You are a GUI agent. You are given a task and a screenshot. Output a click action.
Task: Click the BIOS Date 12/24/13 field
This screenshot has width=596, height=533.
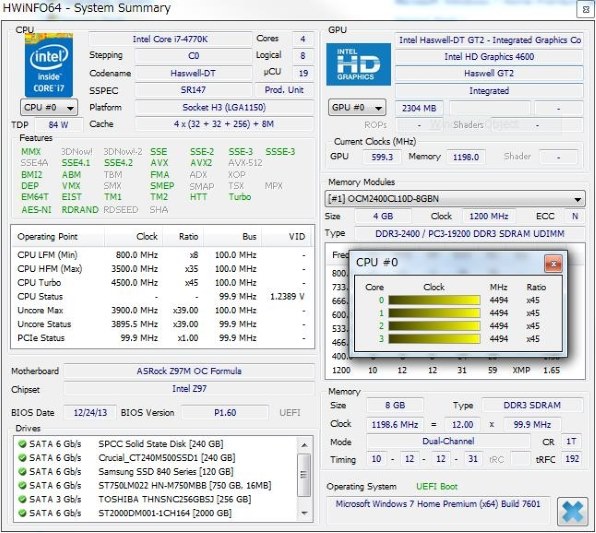tap(90, 413)
